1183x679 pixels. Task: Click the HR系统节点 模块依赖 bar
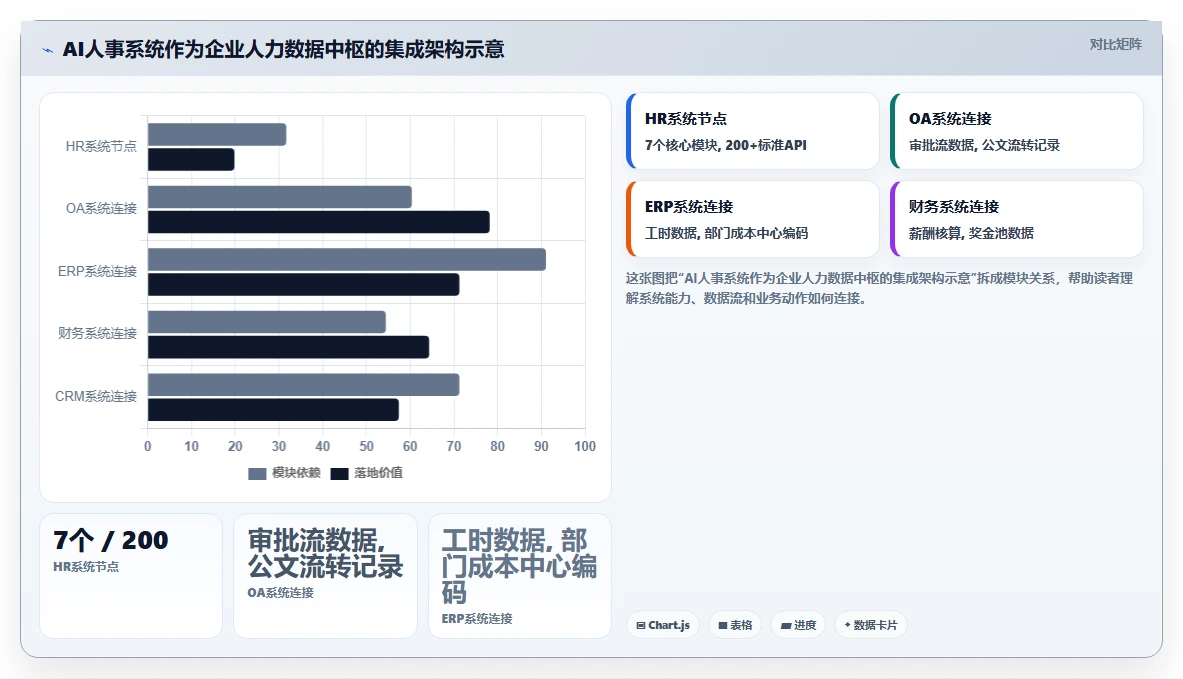(x=217, y=134)
